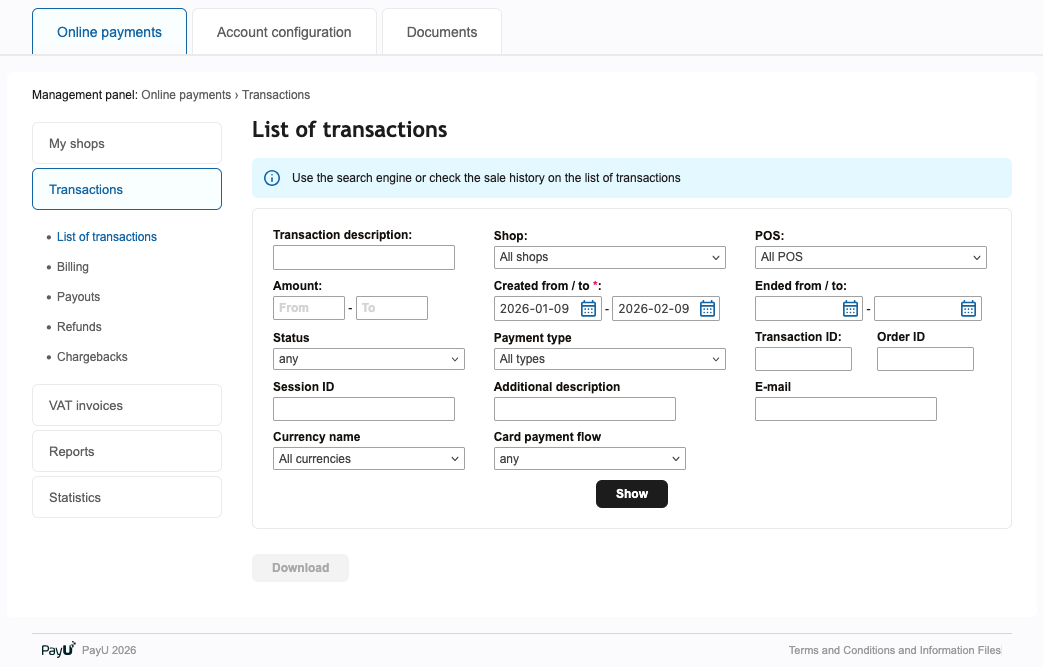Go to Payouts in the sidebar
The height and width of the screenshot is (667, 1043).
78,297
